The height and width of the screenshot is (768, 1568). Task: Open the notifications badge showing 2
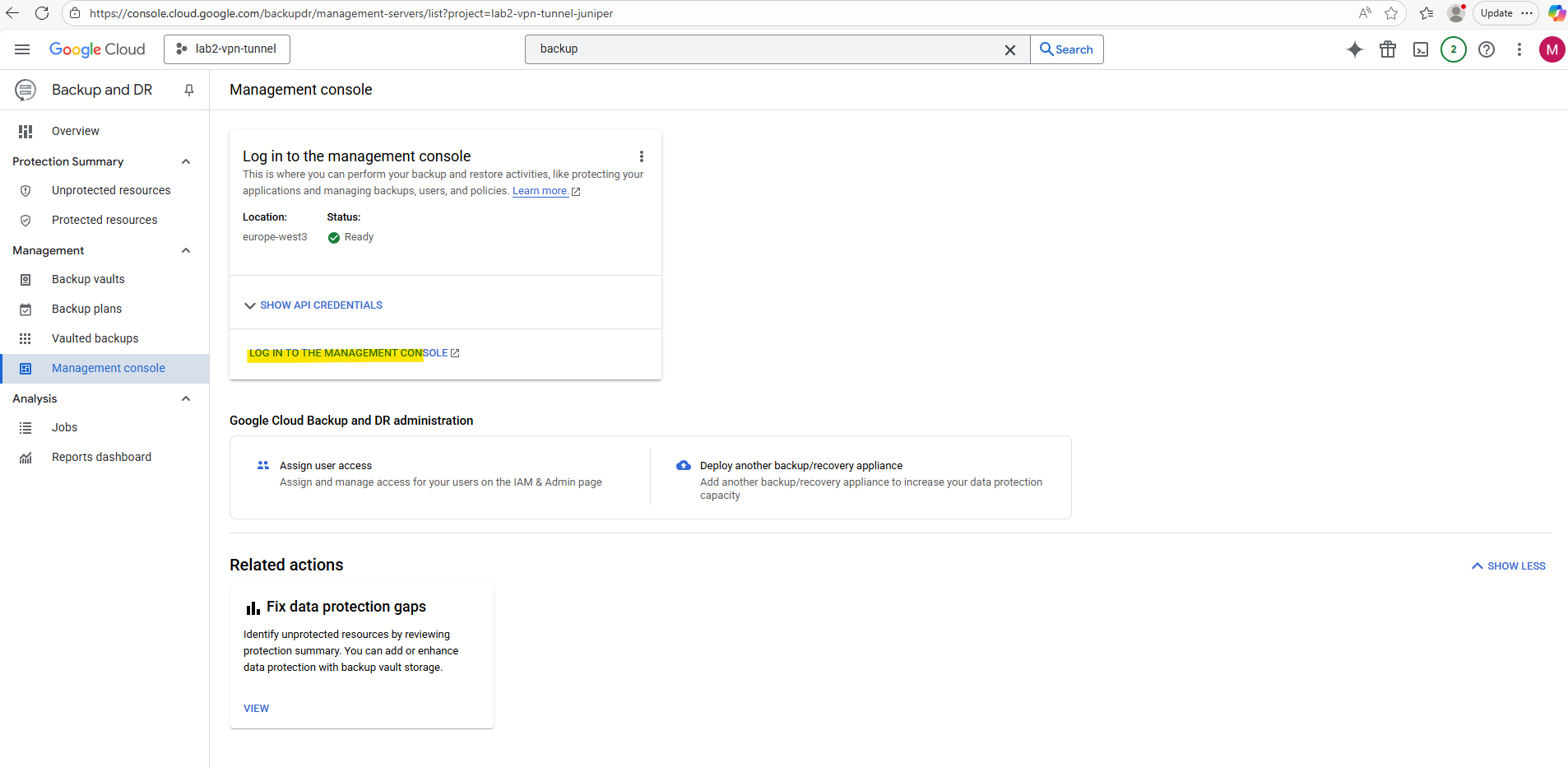click(x=1454, y=49)
